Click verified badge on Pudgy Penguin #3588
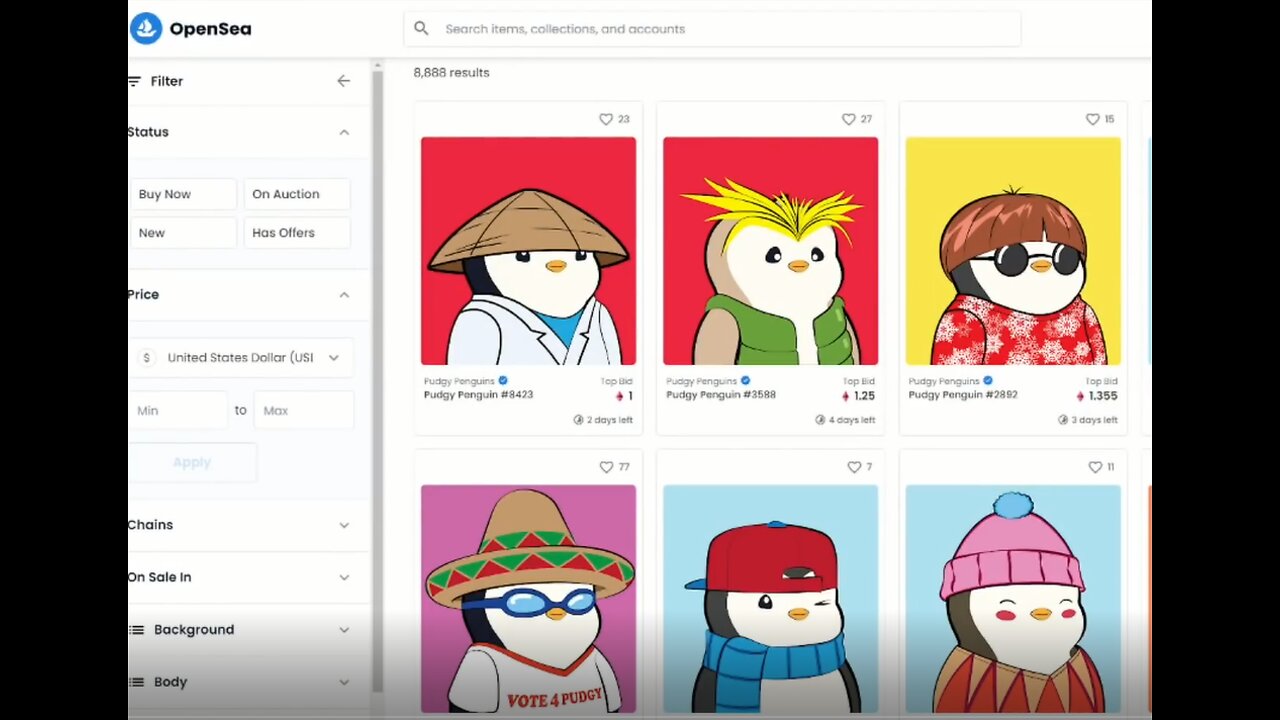Image resolution: width=1280 pixels, height=720 pixels. 746,381
